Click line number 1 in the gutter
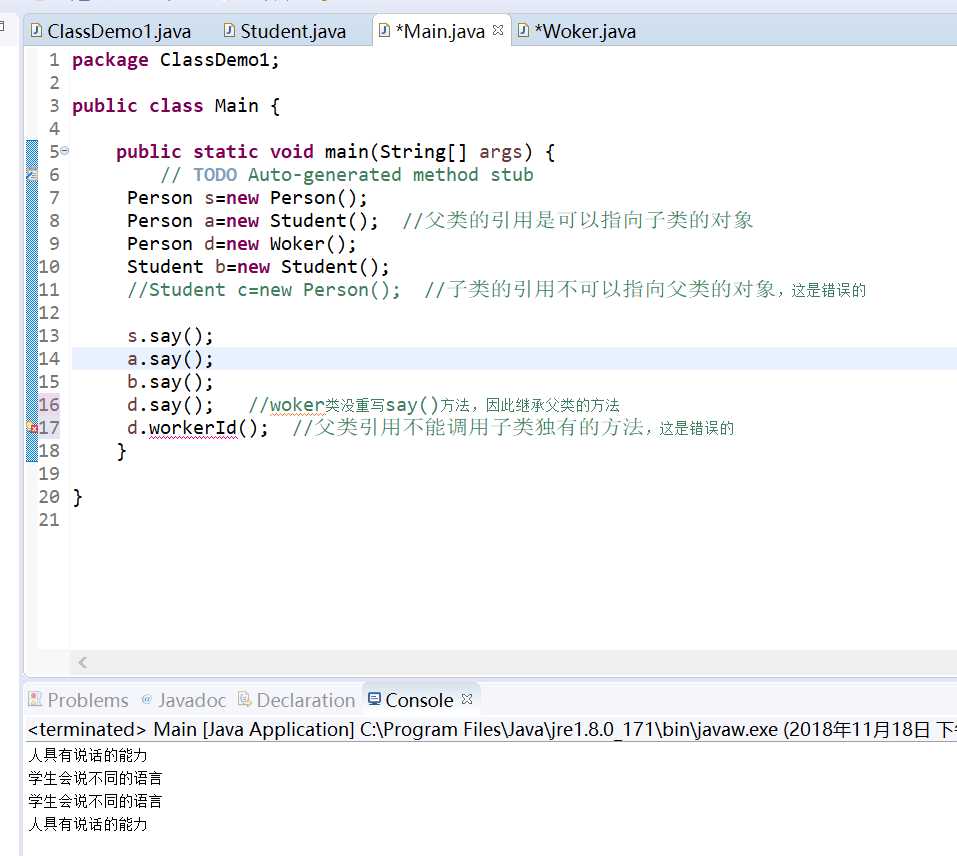The image size is (957, 856). pyautogui.click(x=54, y=60)
